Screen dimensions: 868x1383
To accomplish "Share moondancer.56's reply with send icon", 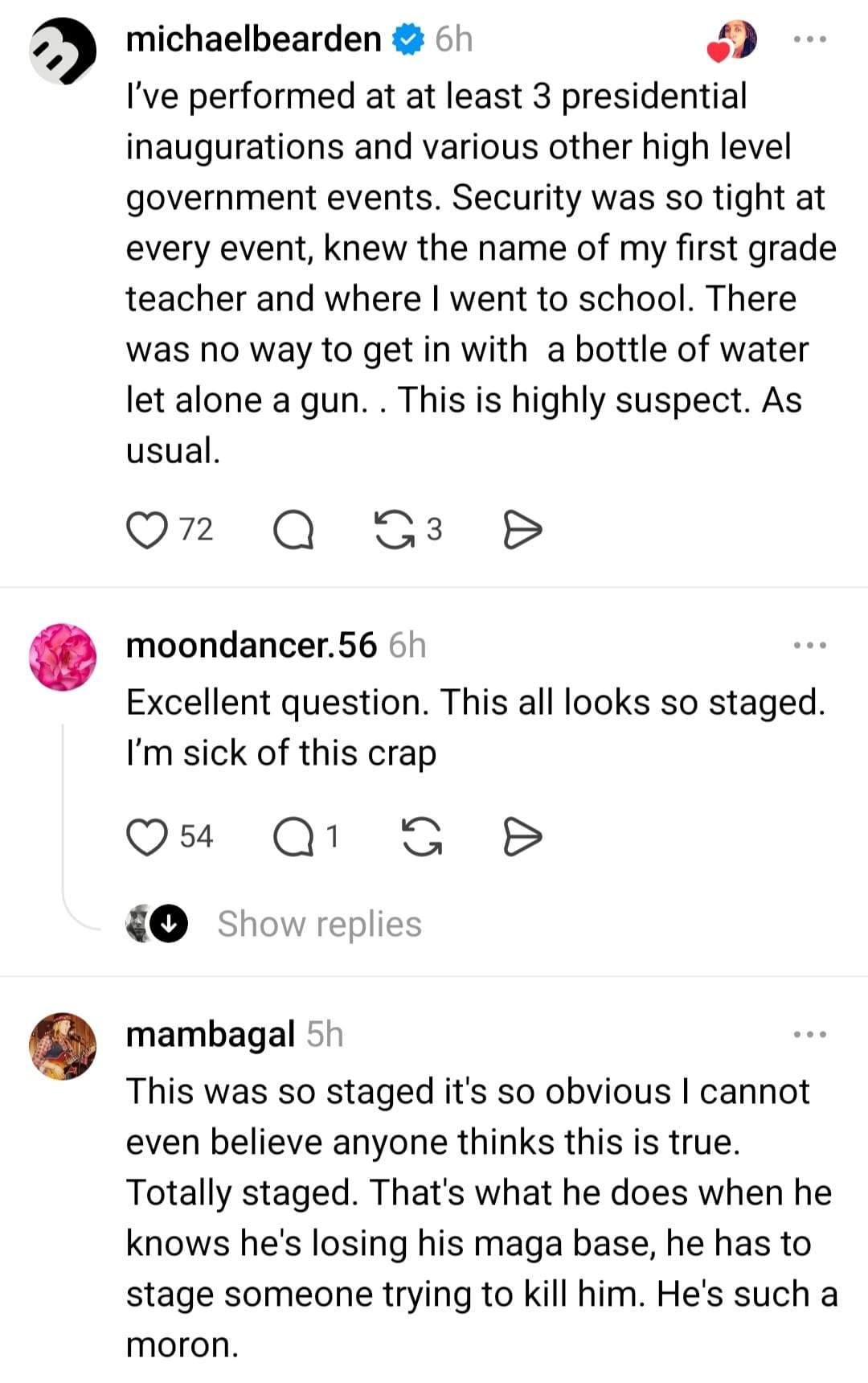I will click(x=522, y=838).
